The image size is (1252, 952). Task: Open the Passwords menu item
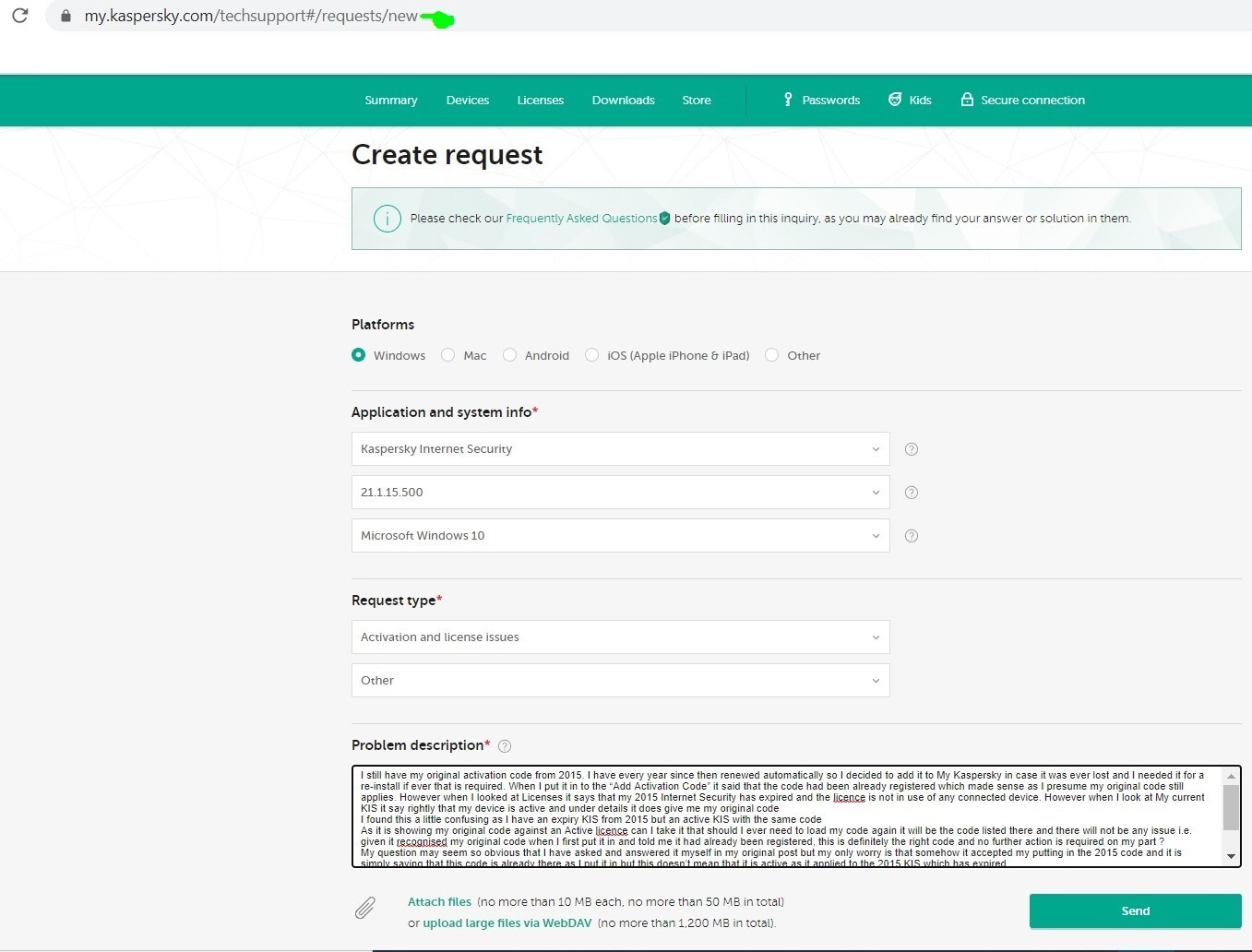831,100
